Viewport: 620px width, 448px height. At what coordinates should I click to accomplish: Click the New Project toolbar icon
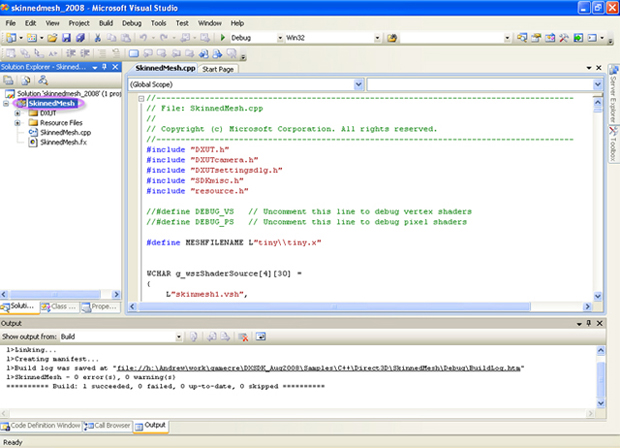pos(11,38)
